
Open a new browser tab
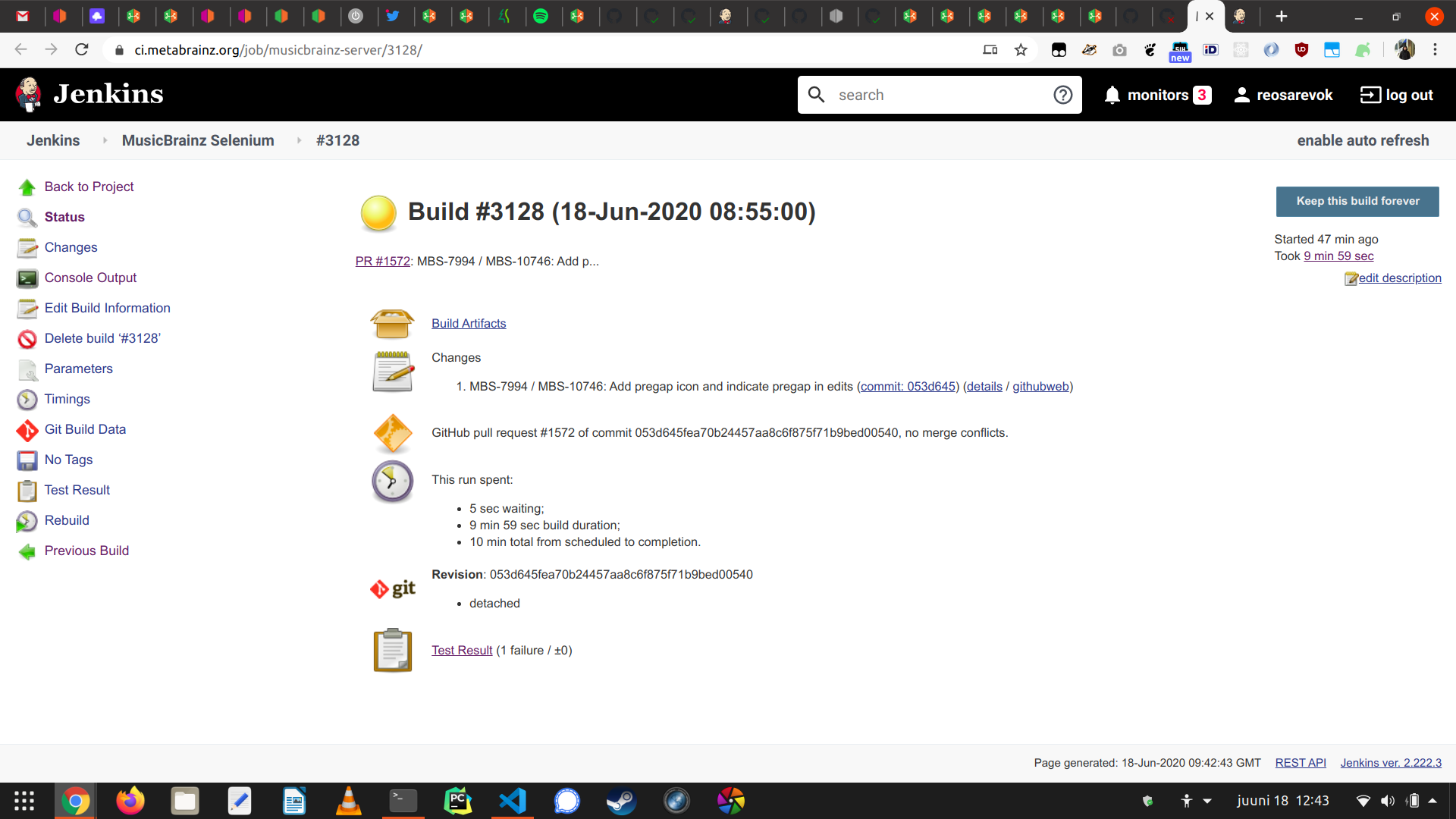point(1282,16)
